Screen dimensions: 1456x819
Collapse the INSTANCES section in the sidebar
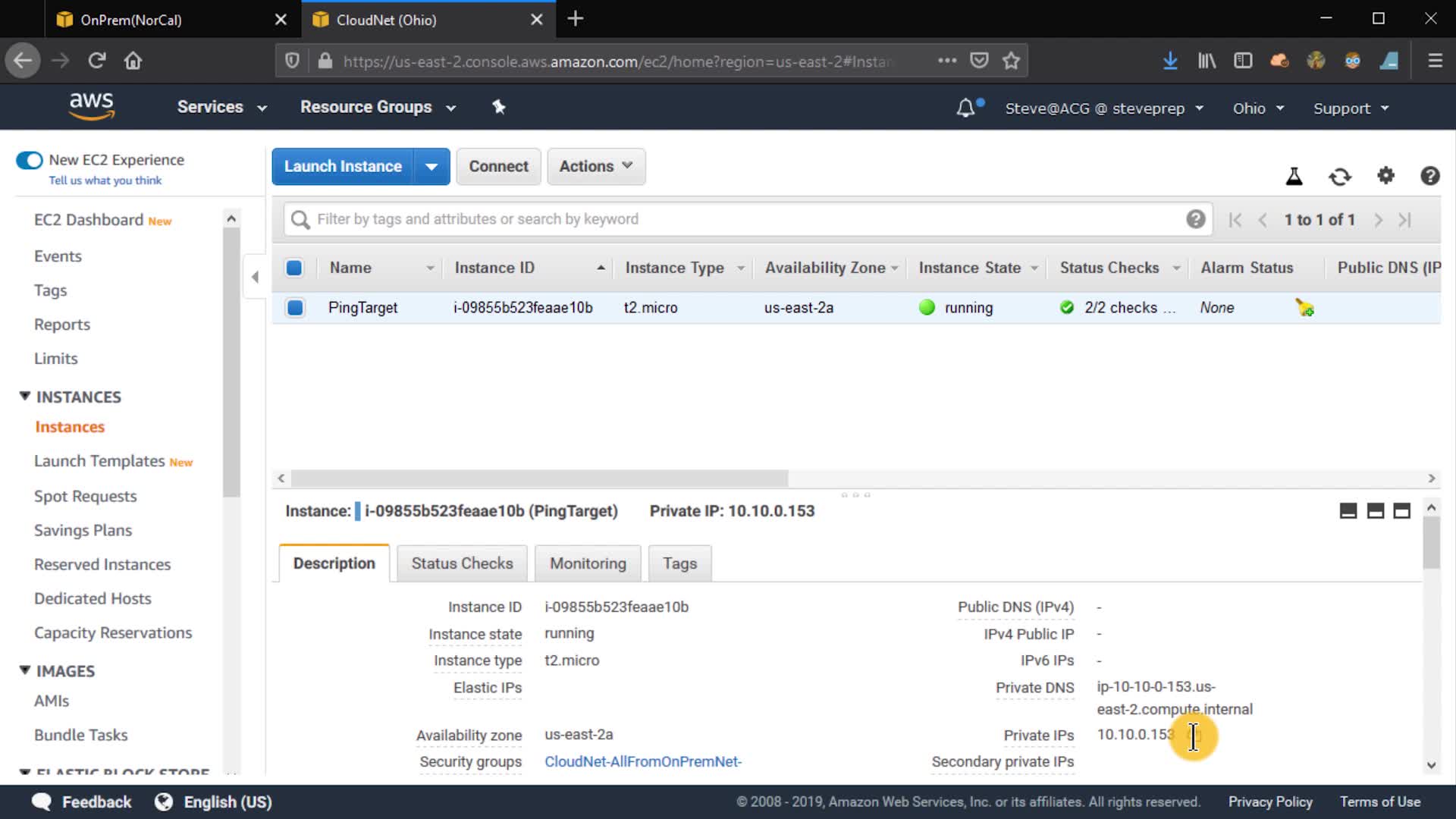pyautogui.click(x=25, y=397)
